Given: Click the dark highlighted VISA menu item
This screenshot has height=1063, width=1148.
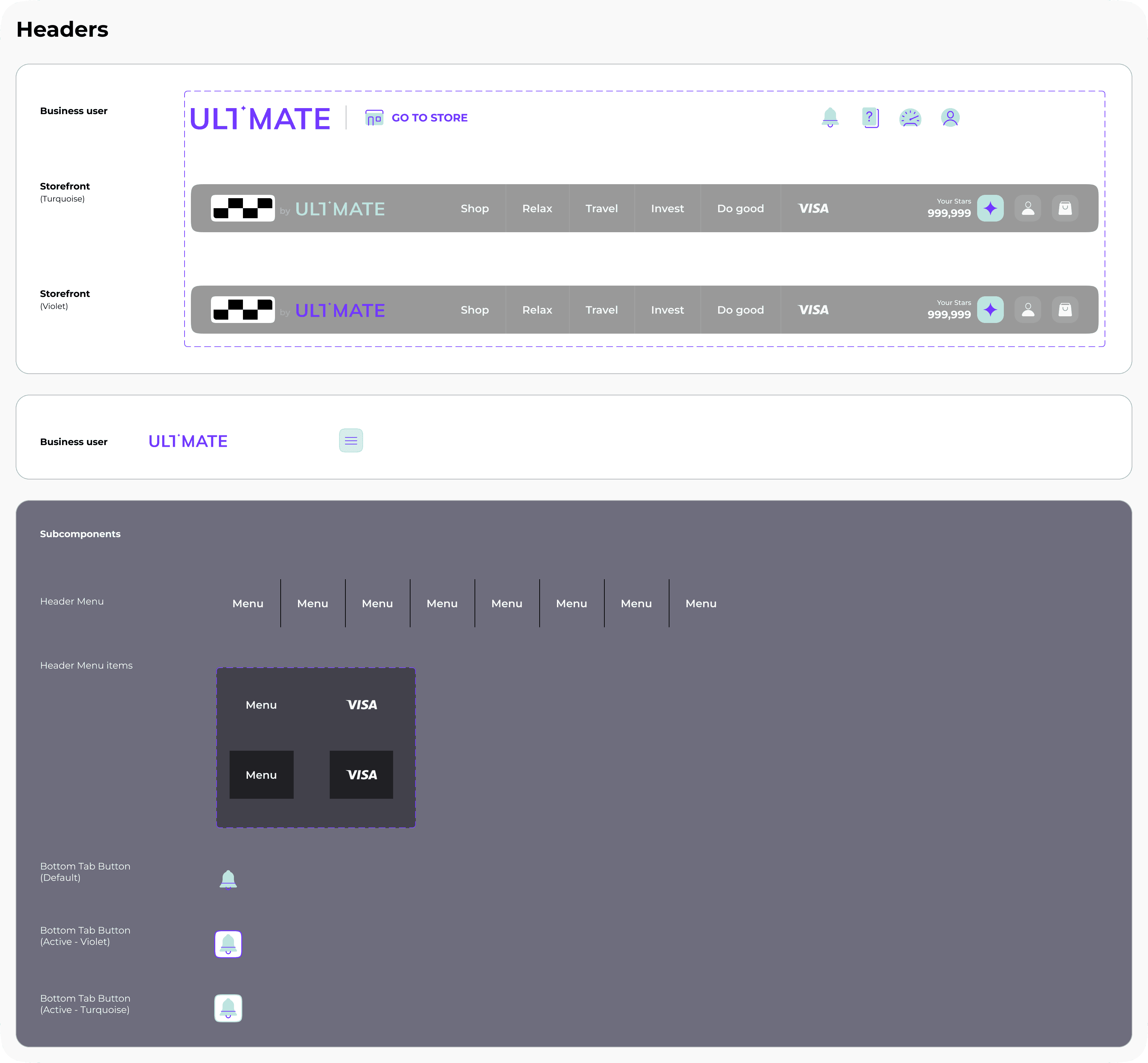Looking at the screenshot, I should click(361, 775).
